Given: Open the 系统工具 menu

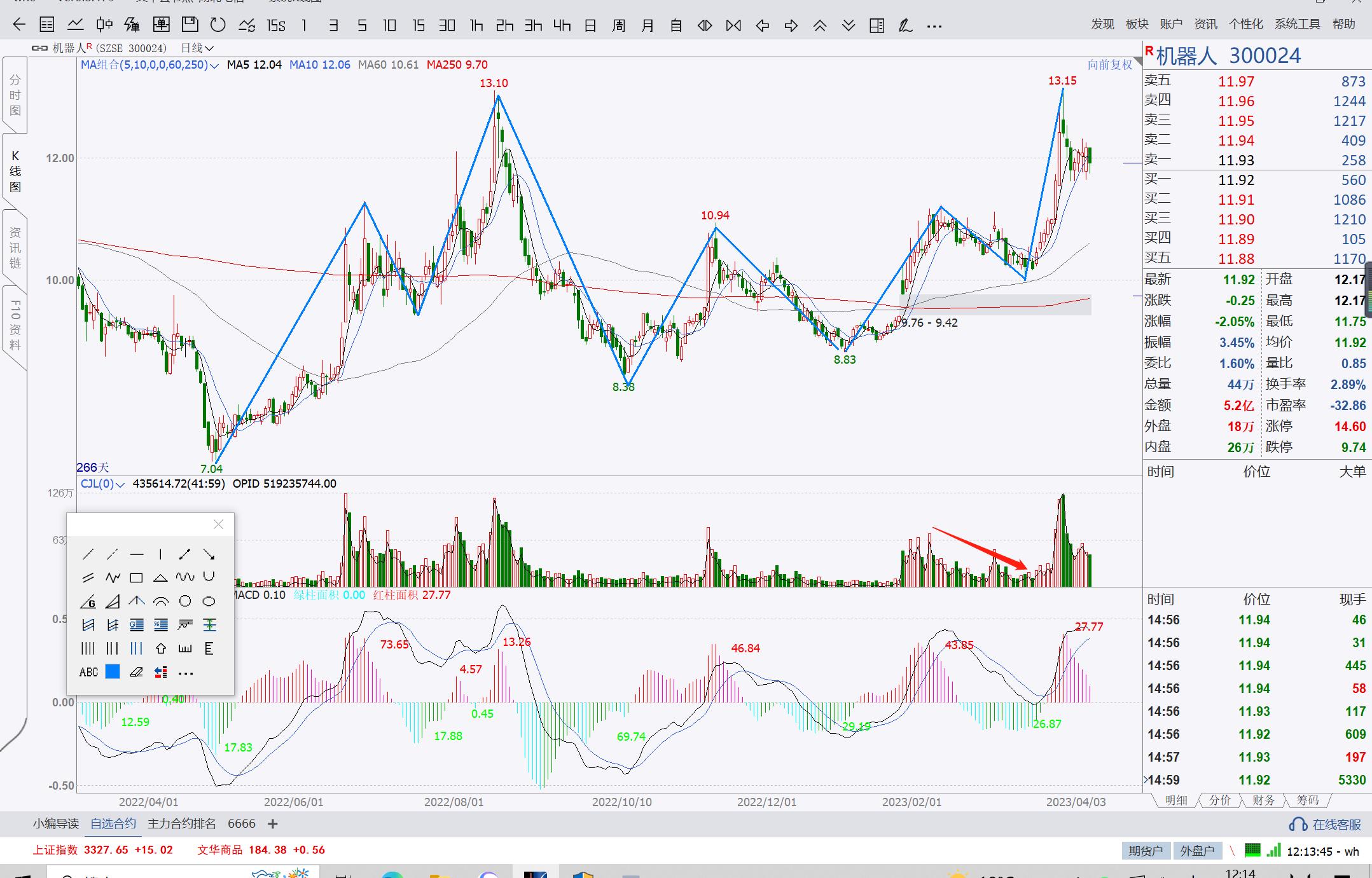Looking at the screenshot, I should 1297,24.
